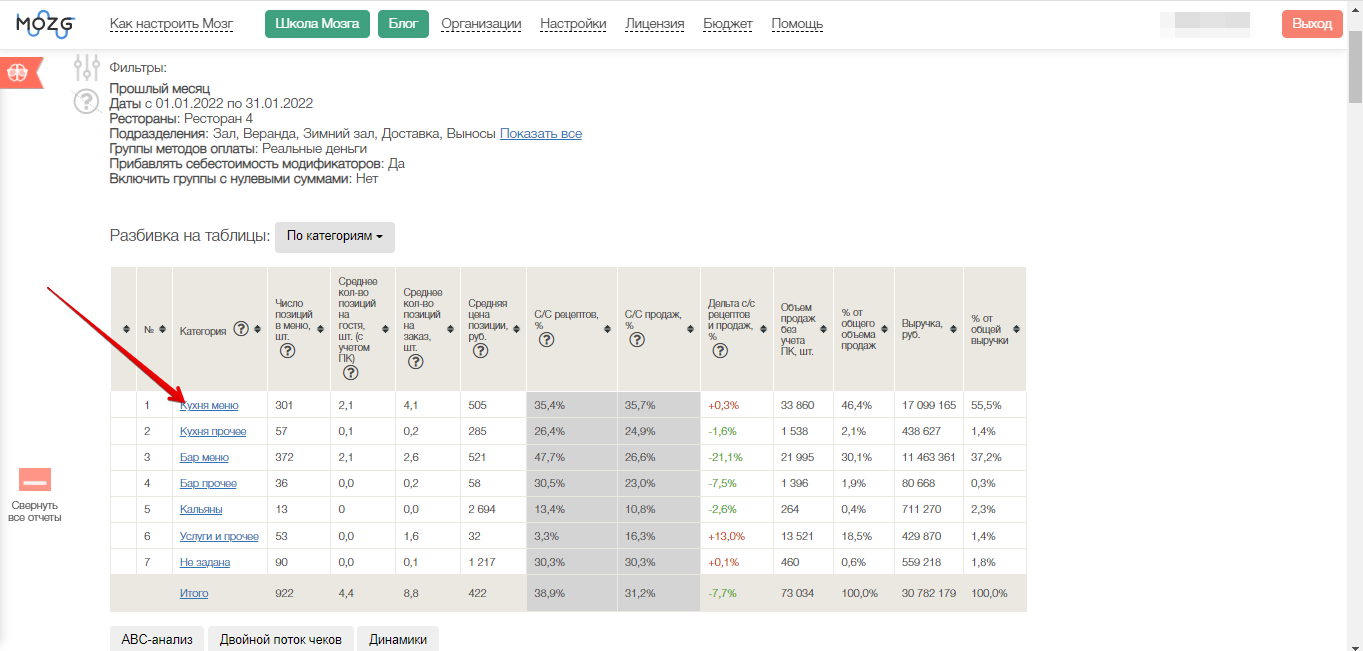Open the Организации menu item
This screenshot has width=1363, height=651.
click(x=481, y=24)
